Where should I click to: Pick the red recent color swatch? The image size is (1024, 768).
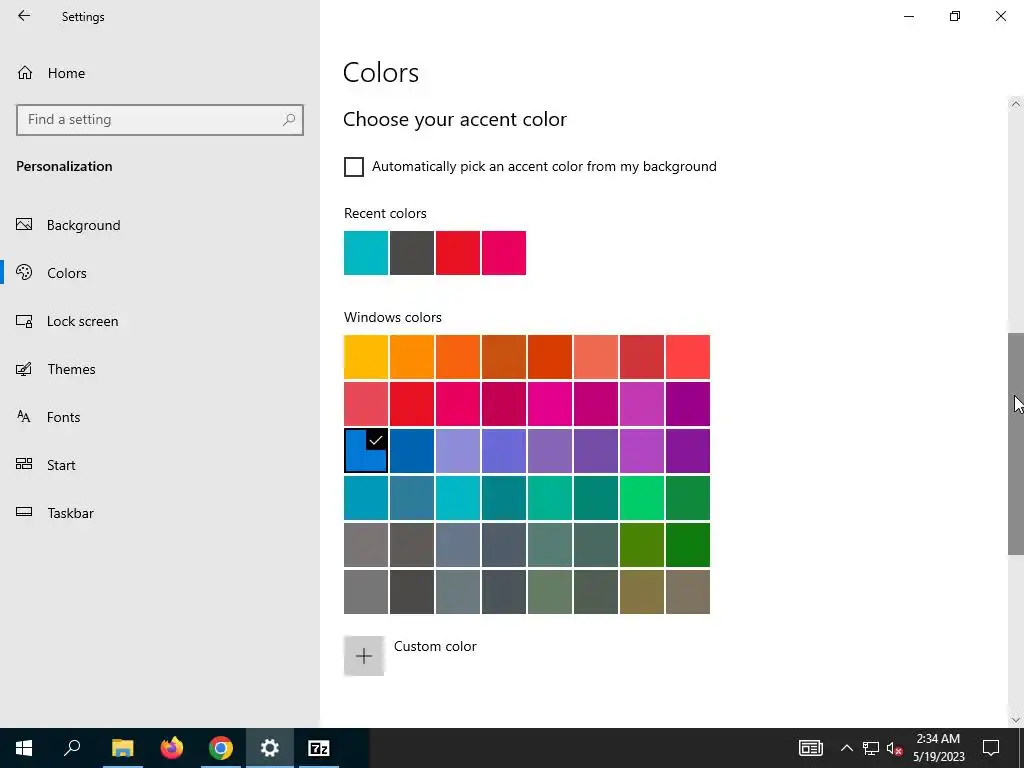coord(458,253)
